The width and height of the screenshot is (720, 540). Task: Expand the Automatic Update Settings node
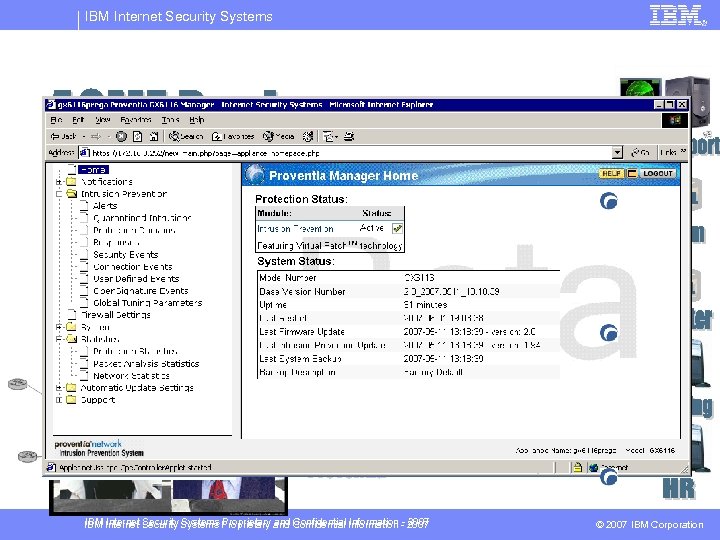click(59, 388)
